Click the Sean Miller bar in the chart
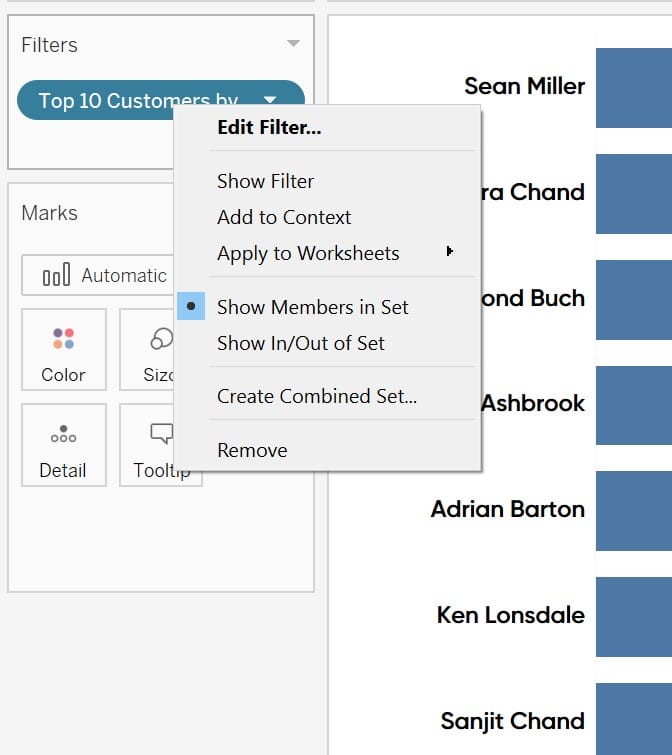The image size is (672, 755). tap(633, 88)
